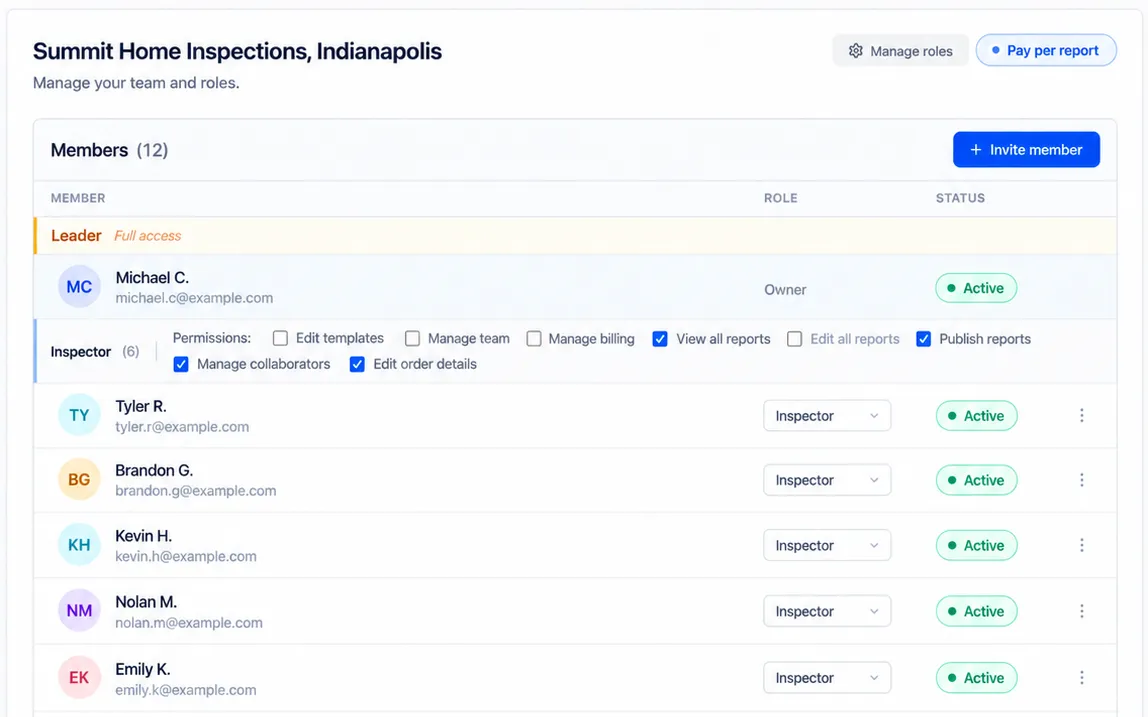Click the Active status badge for Nolan M.
This screenshot has width=1148, height=717.
point(976,611)
